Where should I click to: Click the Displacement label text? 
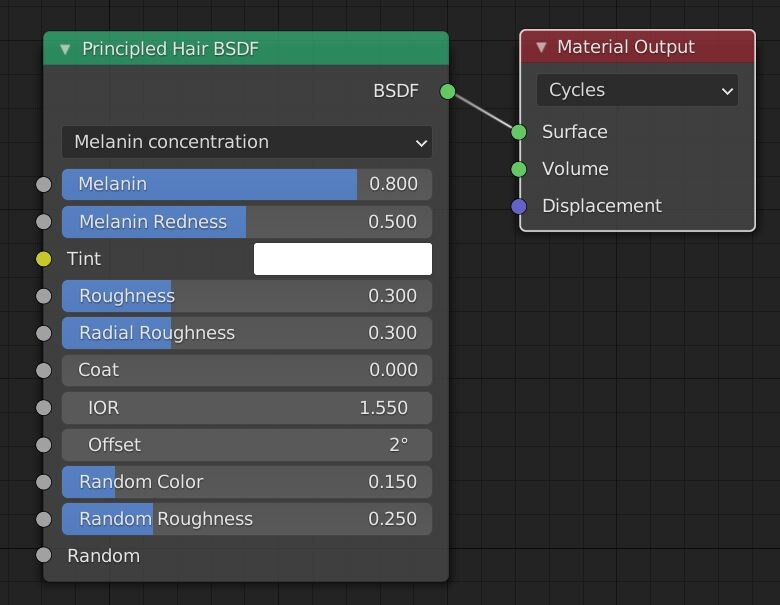pyautogui.click(x=602, y=206)
